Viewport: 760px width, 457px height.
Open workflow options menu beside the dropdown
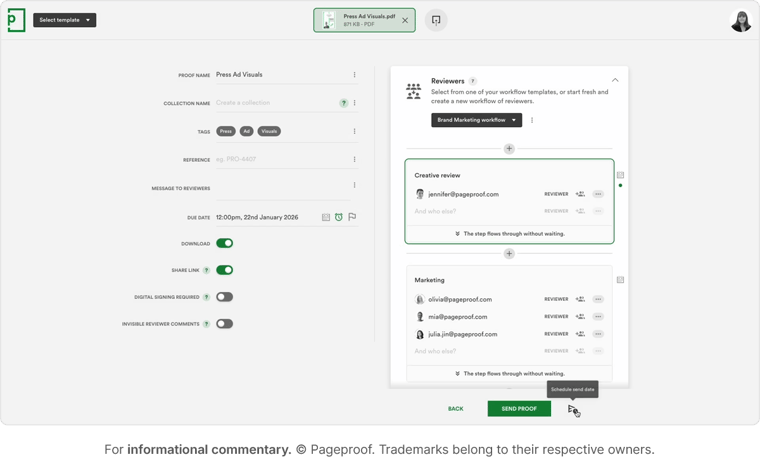click(x=532, y=120)
